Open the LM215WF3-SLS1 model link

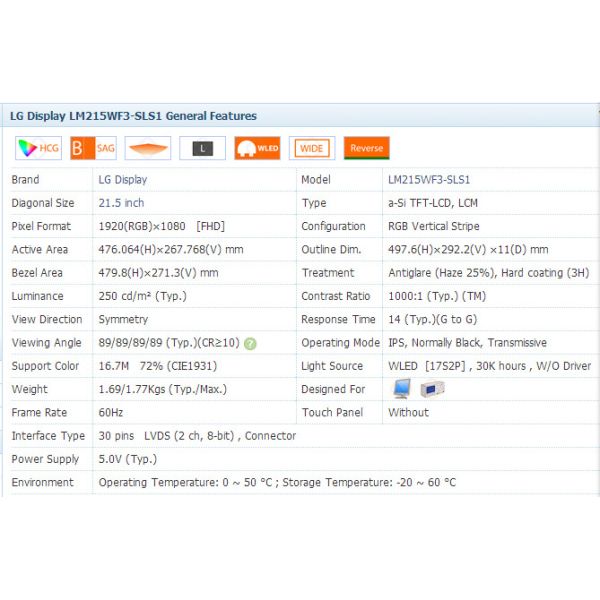[429, 180]
